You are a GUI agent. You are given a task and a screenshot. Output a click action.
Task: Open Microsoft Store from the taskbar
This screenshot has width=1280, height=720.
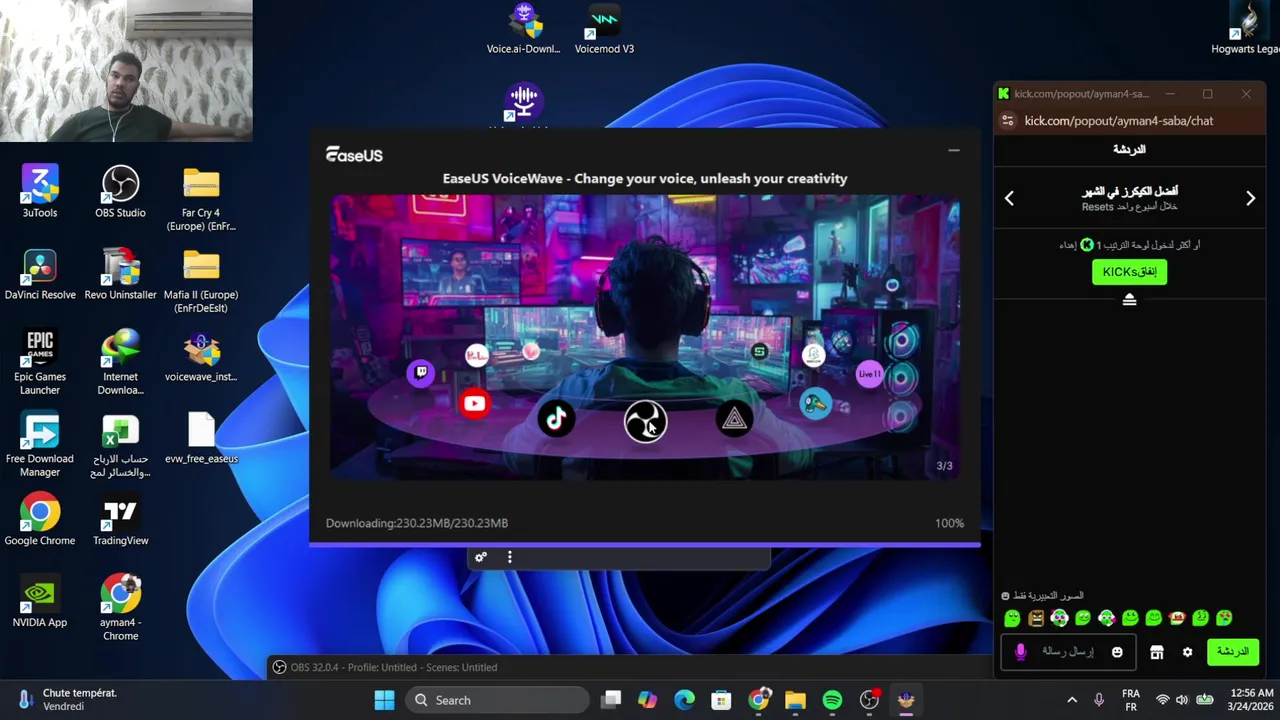[x=721, y=700]
